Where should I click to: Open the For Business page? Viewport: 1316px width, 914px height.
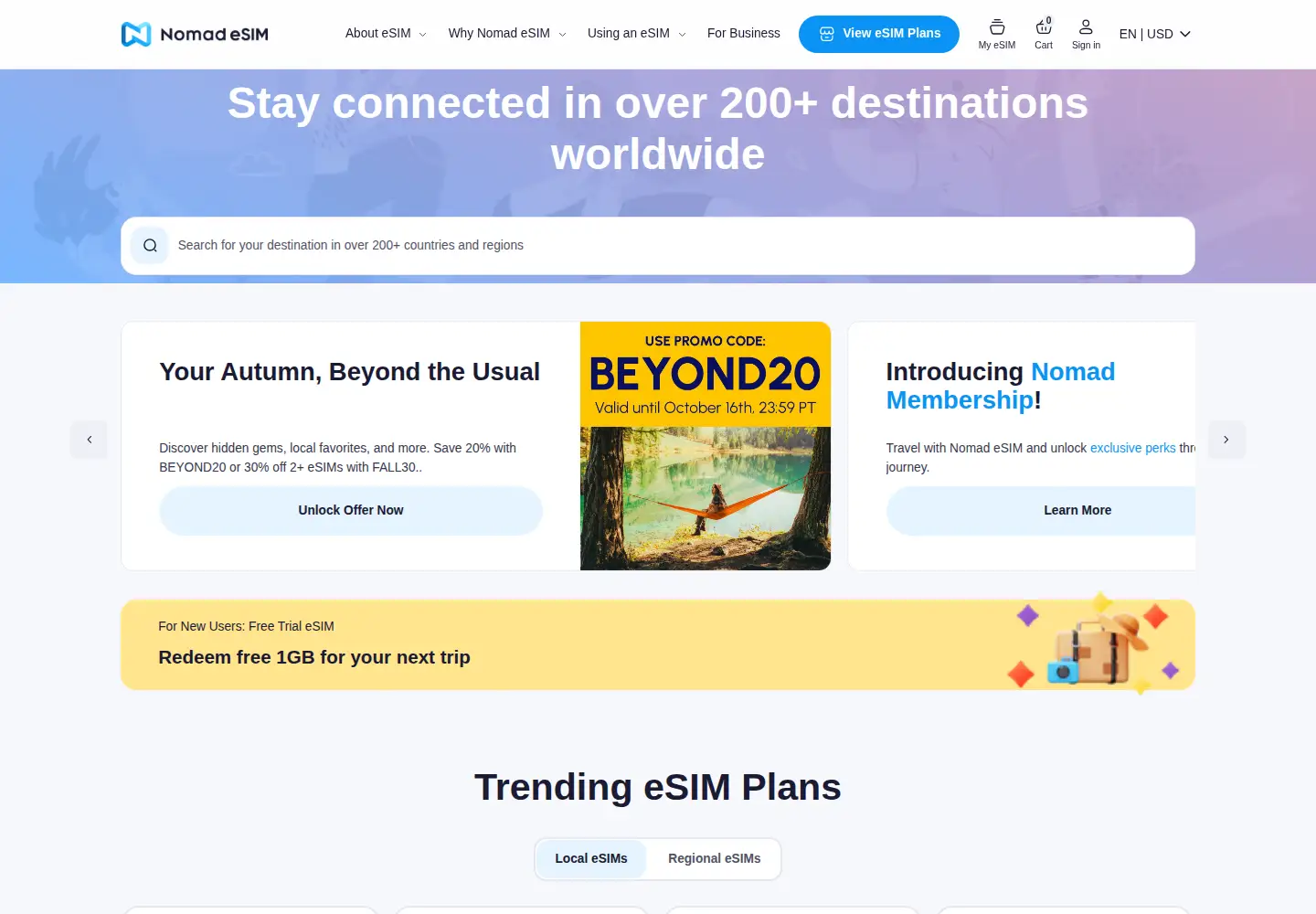pos(744,34)
